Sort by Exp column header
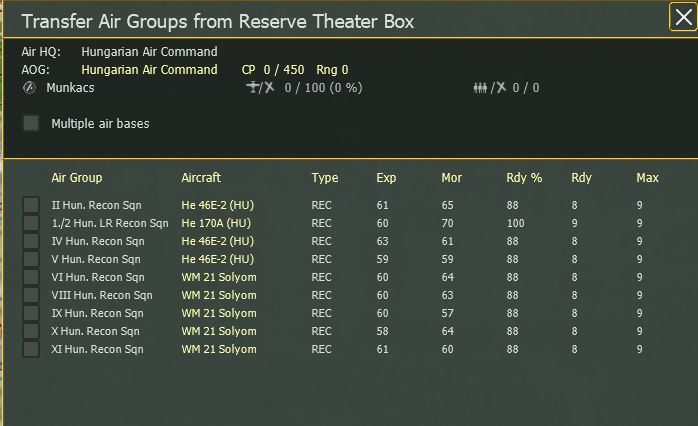The width and height of the screenshot is (698, 426). click(x=386, y=178)
